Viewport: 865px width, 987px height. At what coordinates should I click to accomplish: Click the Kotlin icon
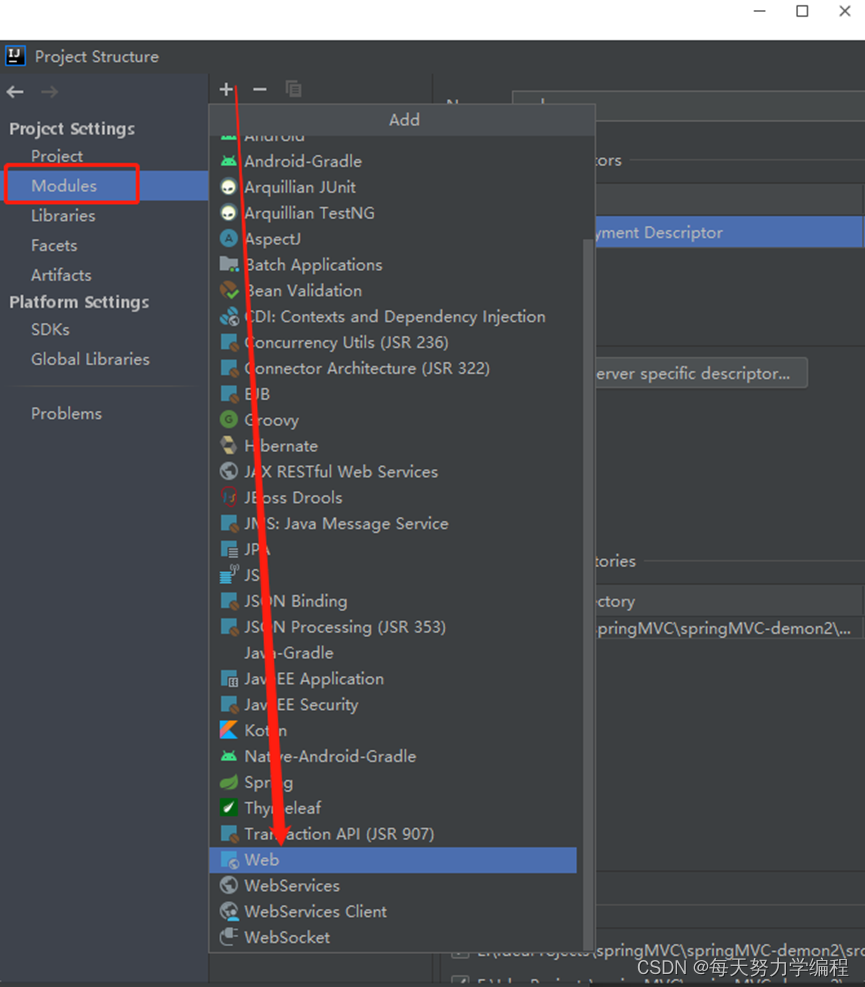pyautogui.click(x=229, y=730)
